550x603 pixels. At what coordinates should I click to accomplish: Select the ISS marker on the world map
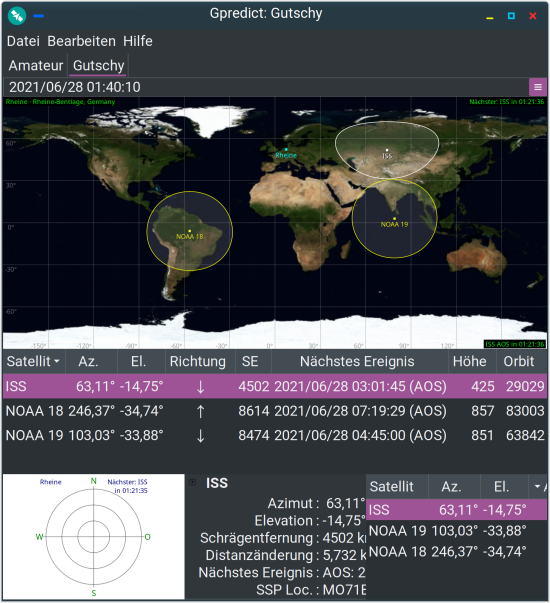click(x=387, y=150)
